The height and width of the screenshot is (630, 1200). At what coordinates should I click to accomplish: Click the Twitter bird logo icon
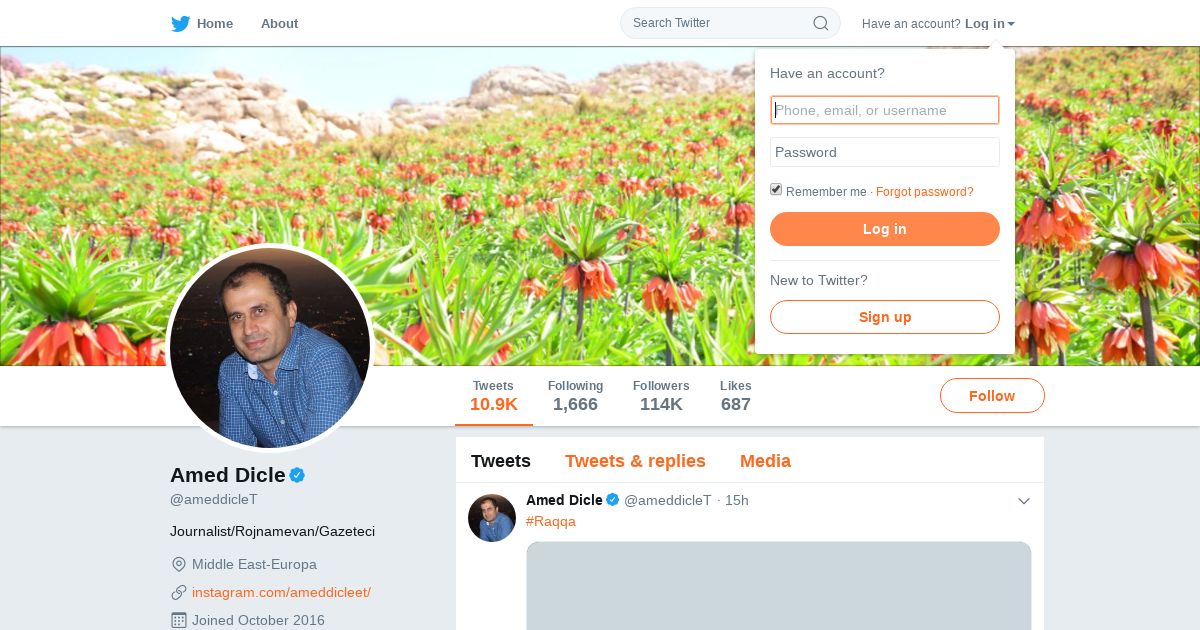(180, 24)
